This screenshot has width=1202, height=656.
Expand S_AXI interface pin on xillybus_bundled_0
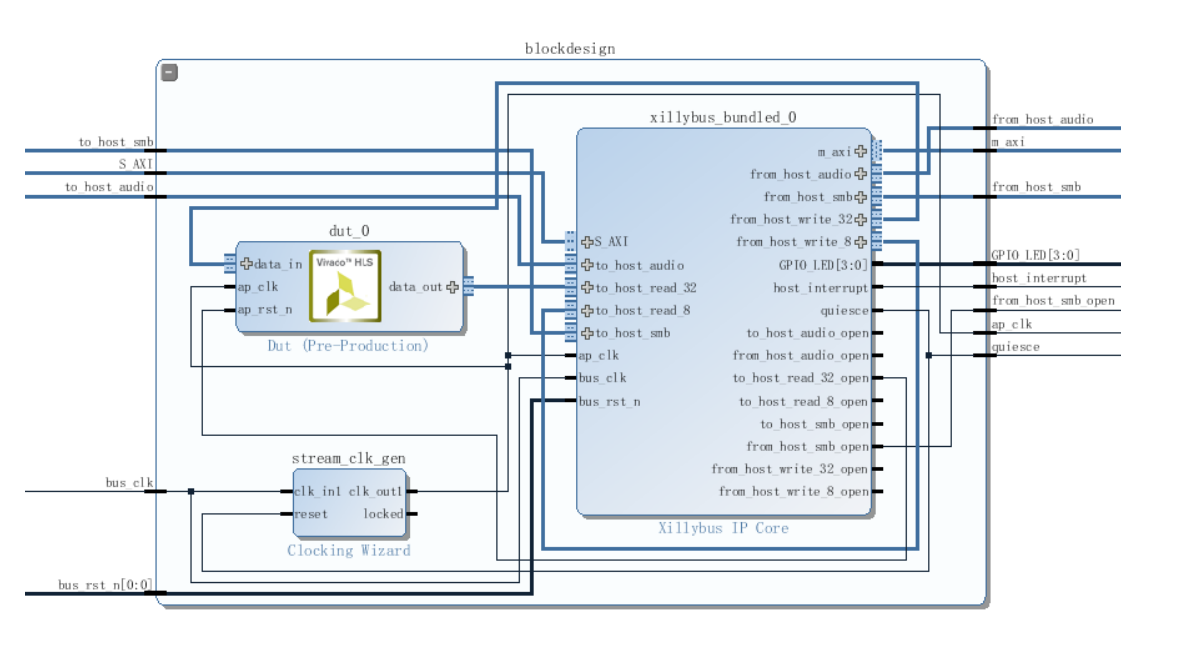tap(587, 241)
